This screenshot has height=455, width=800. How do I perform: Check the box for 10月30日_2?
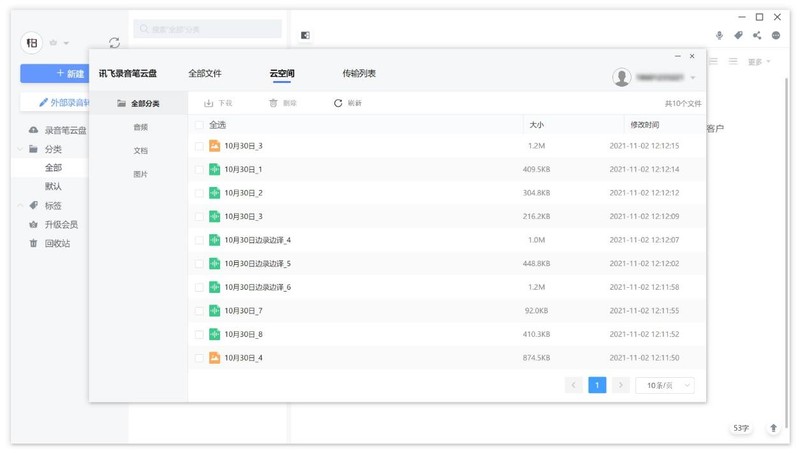199,193
